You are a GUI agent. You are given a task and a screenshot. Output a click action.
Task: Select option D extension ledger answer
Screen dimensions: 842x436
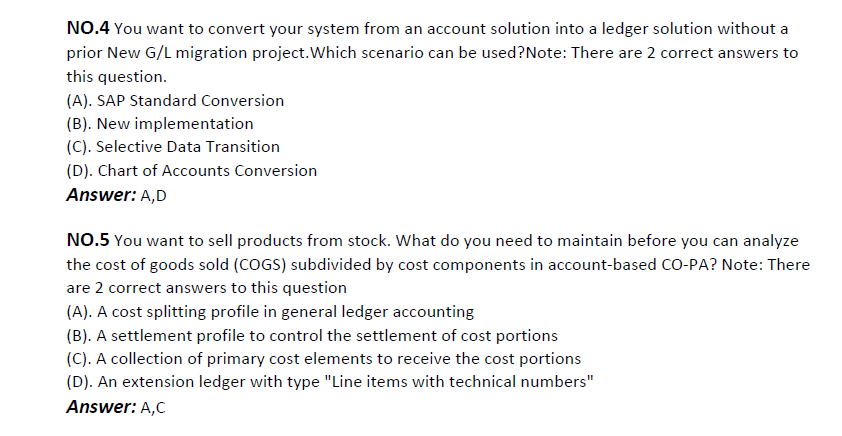click(x=330, y=382)
